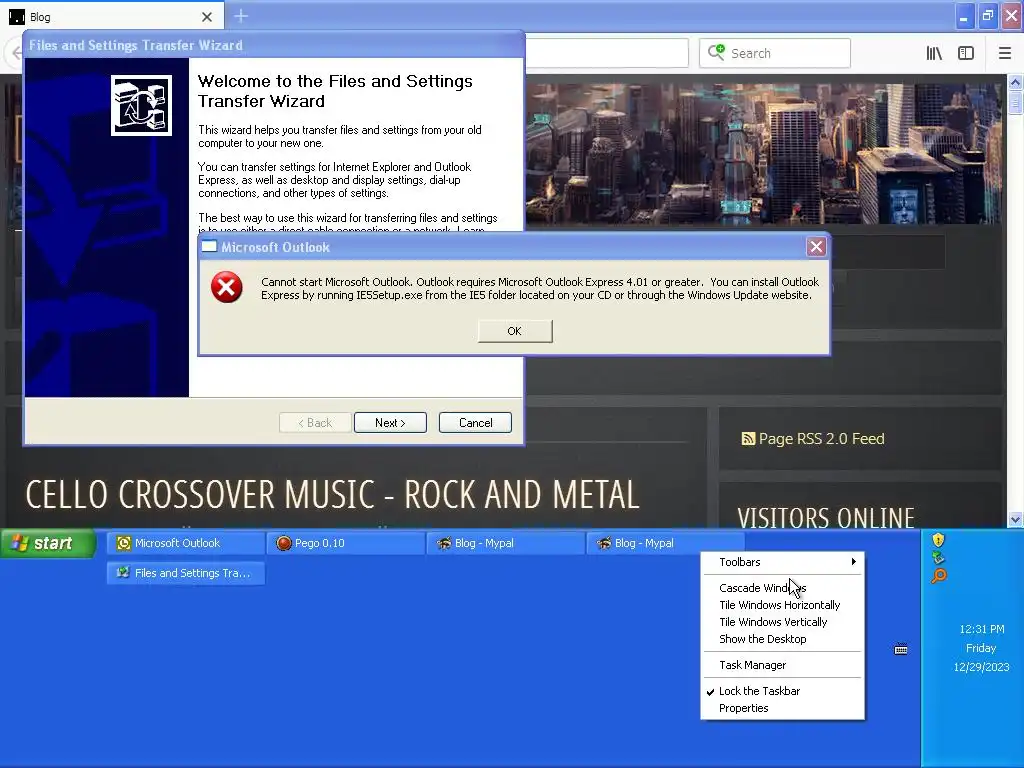Click the system clock showing 12:31 PM
1024x768 pixels.
click(982, 630)
